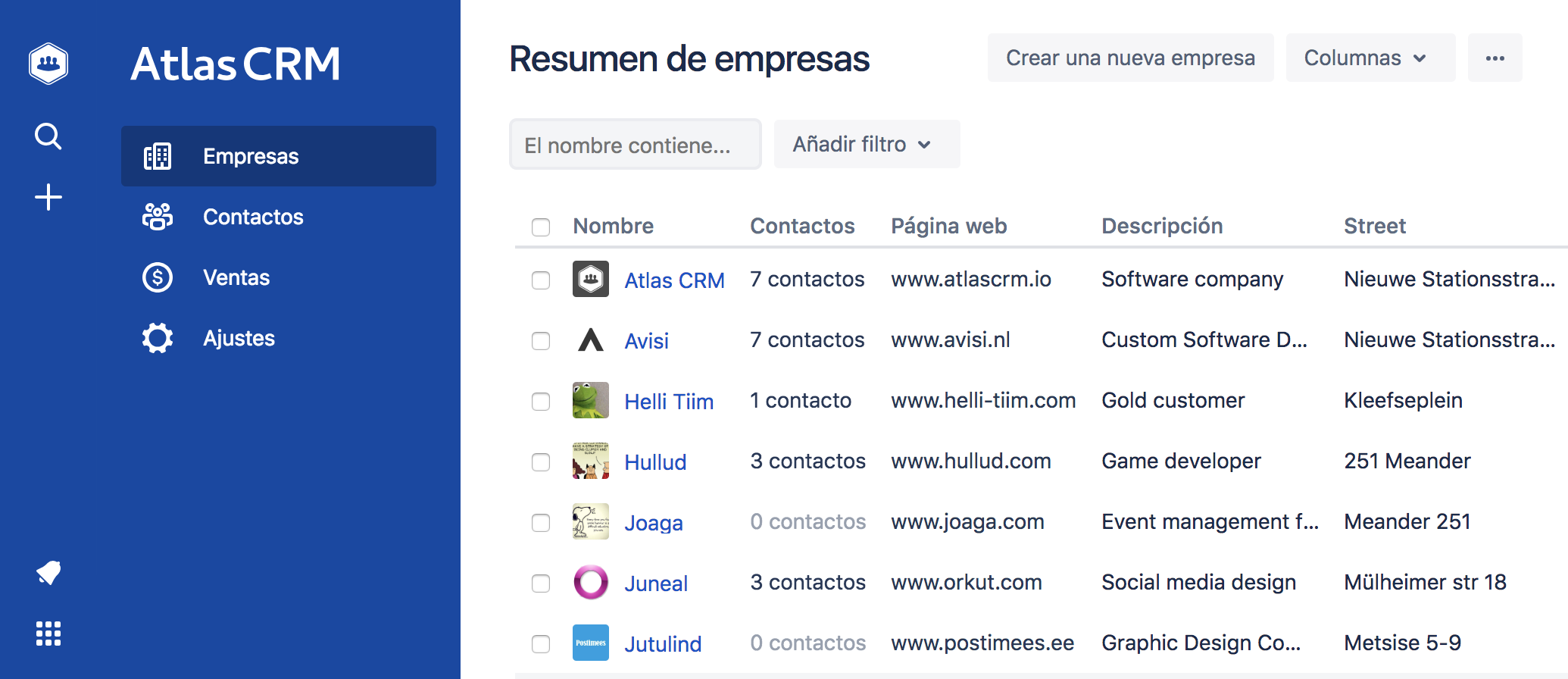Screen dimensions: 1568x679
Task: Open the more options ellipsis button
Action: tap(1495, 58)
